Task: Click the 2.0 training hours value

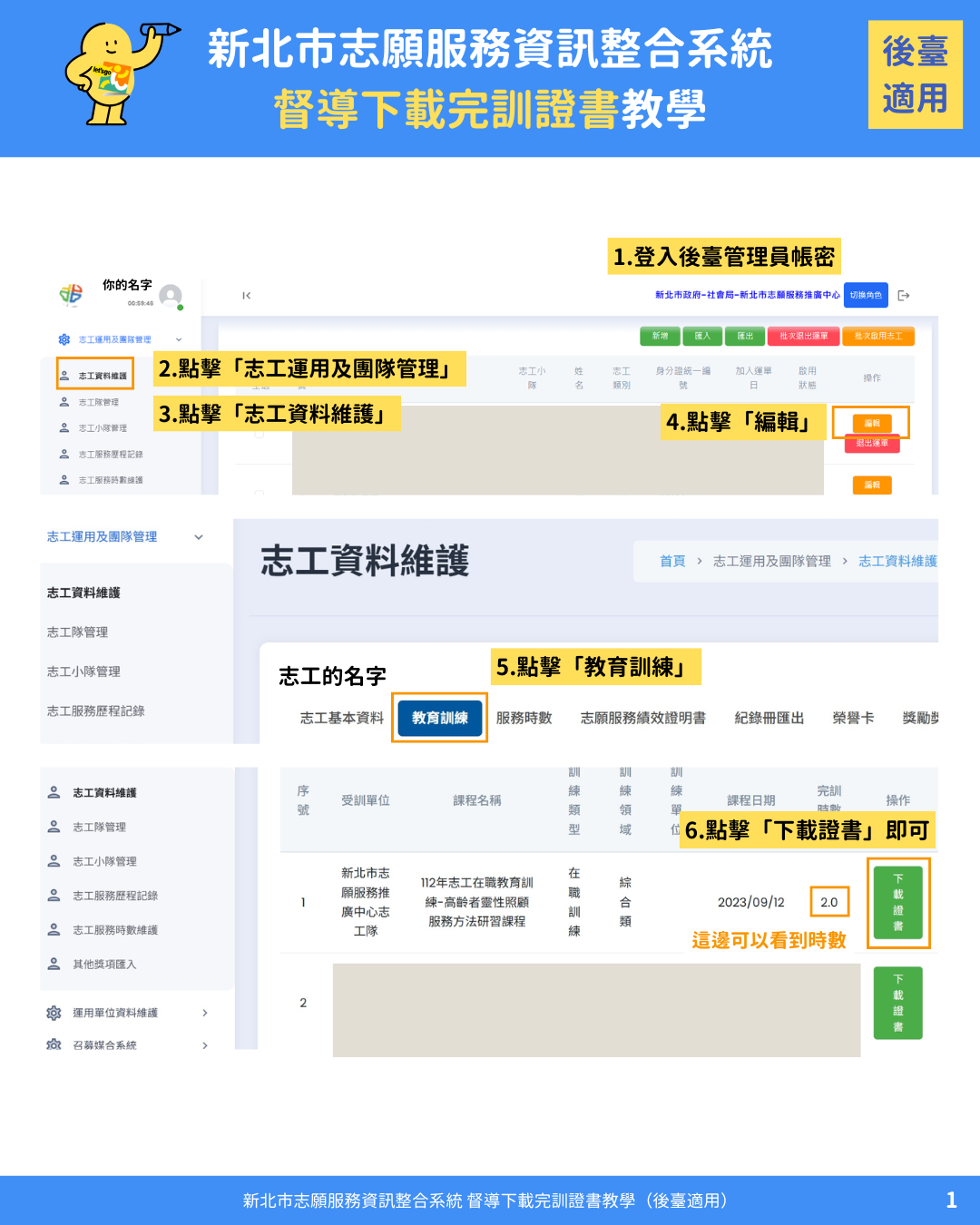Action: 829,902
